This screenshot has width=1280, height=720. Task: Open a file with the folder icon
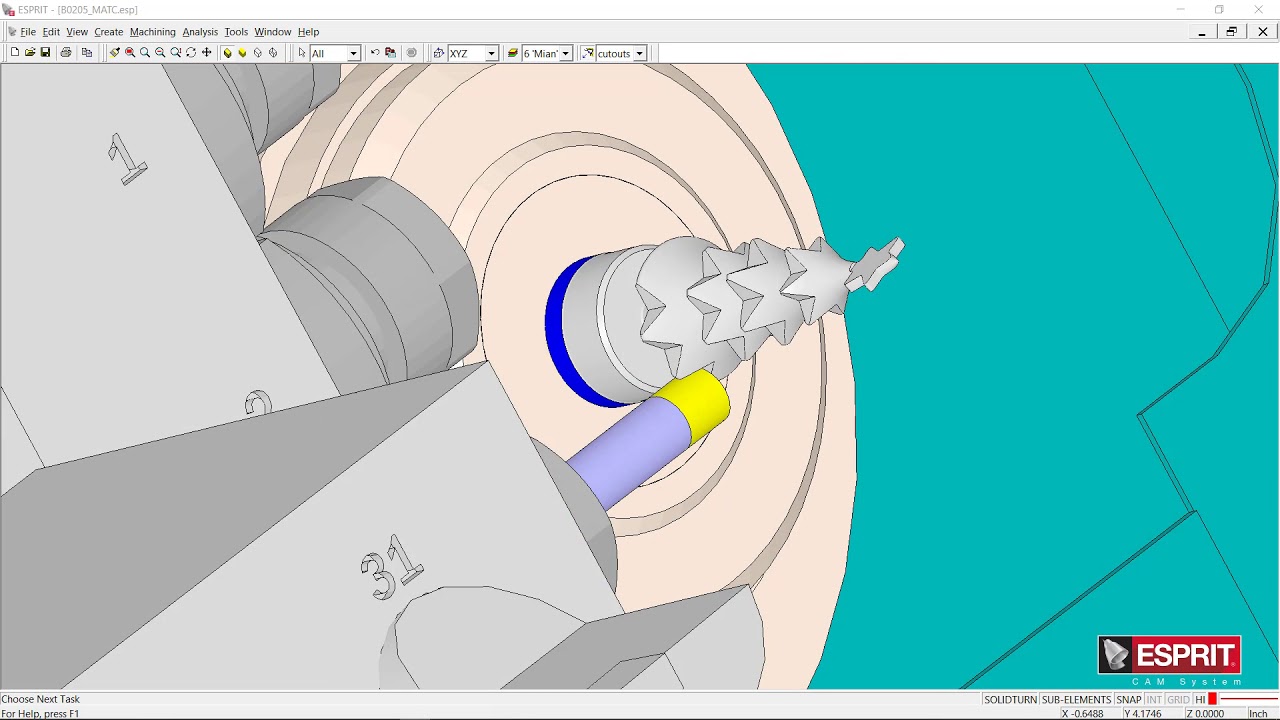[30, 53]
